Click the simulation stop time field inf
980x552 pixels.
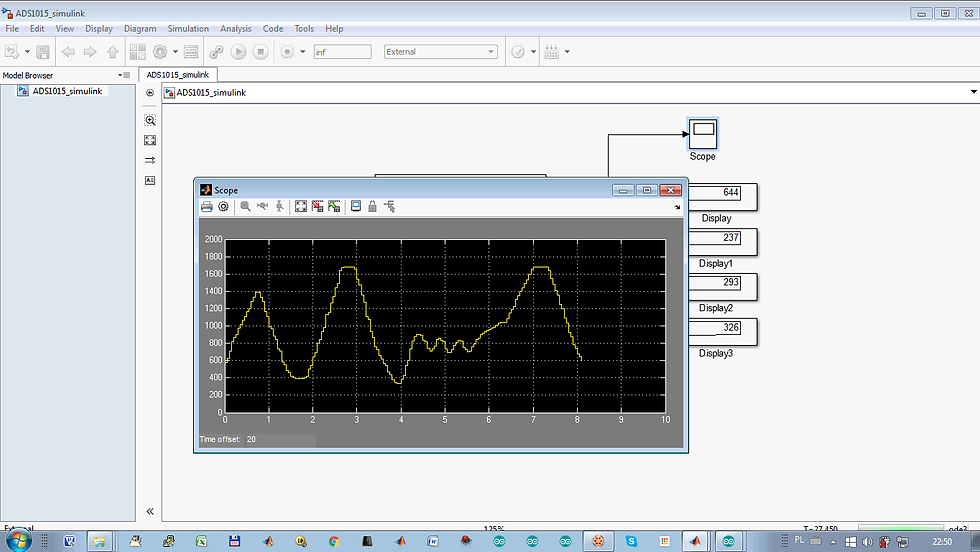[342, 52]
